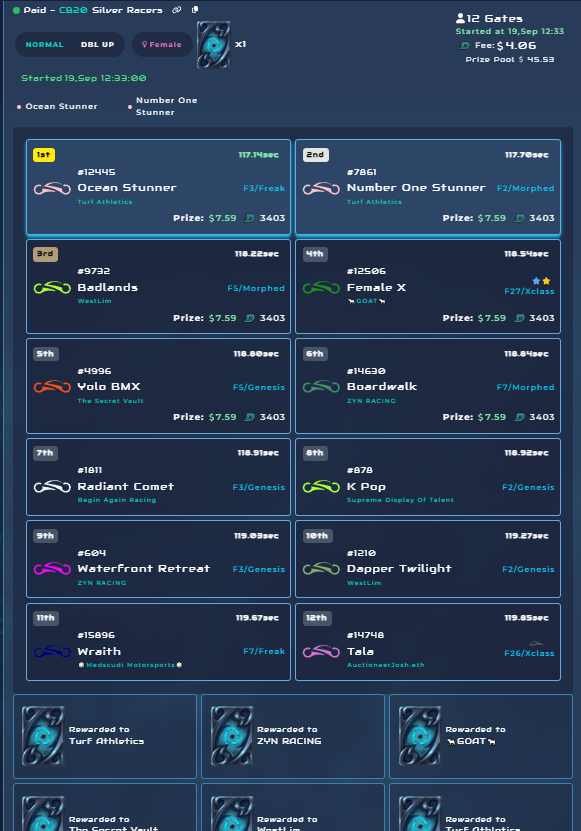Image resolution: width=581 pixels, height=831 pixels.
Task: Open the Female X horse name
Action: [376, 287]
